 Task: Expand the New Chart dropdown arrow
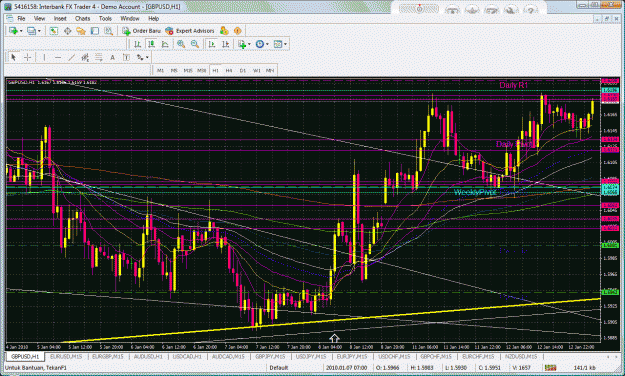pos(21,31)
